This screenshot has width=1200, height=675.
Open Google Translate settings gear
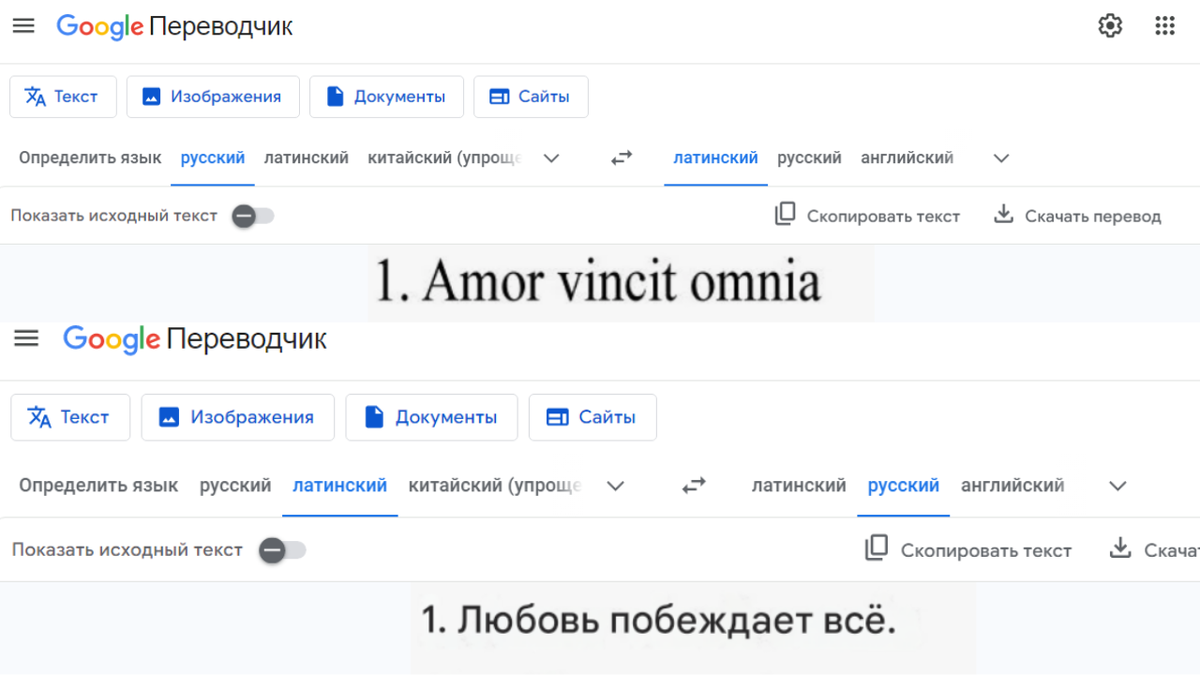tap(1110, 26)
